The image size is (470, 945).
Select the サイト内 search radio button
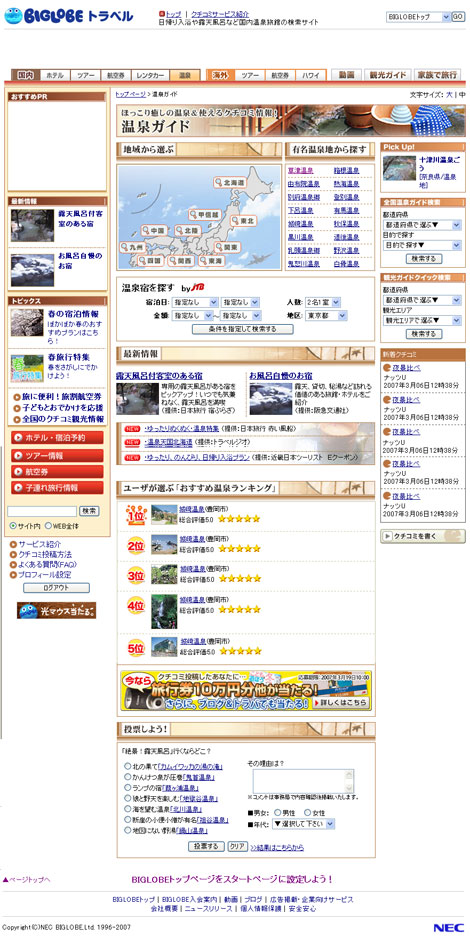tap(13, 526)
